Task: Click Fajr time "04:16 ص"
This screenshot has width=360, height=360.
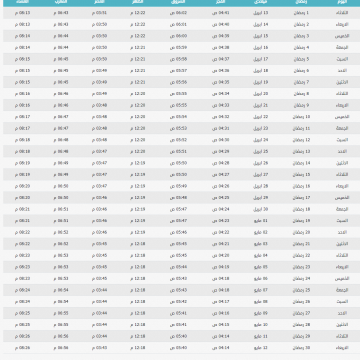Action: (220, 313)
